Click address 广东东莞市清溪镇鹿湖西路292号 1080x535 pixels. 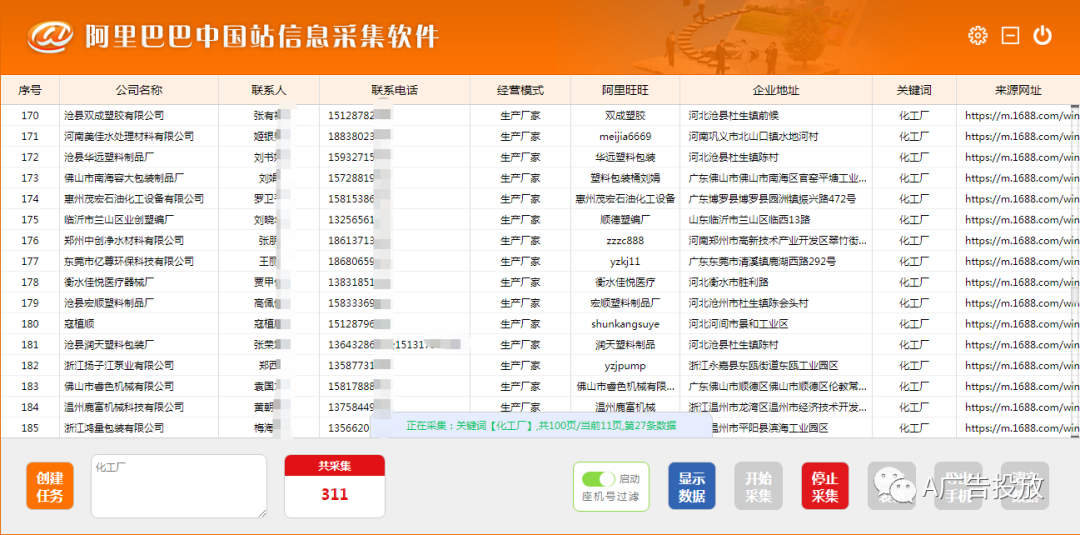tap(762, 261)
